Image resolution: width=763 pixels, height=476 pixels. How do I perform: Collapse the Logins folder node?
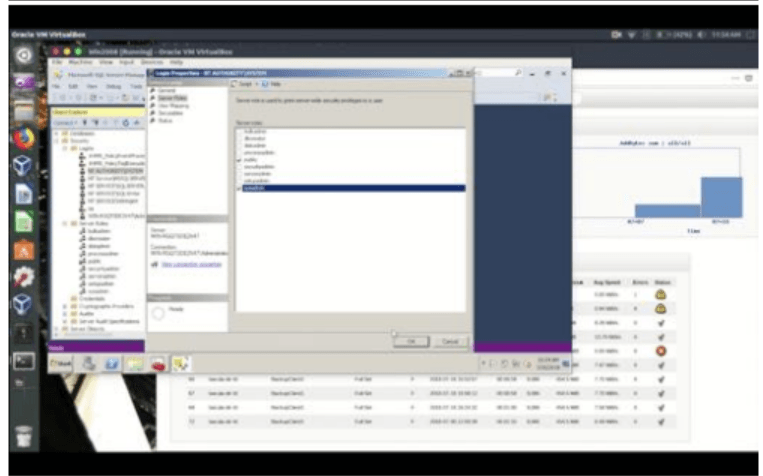(65, 148)
